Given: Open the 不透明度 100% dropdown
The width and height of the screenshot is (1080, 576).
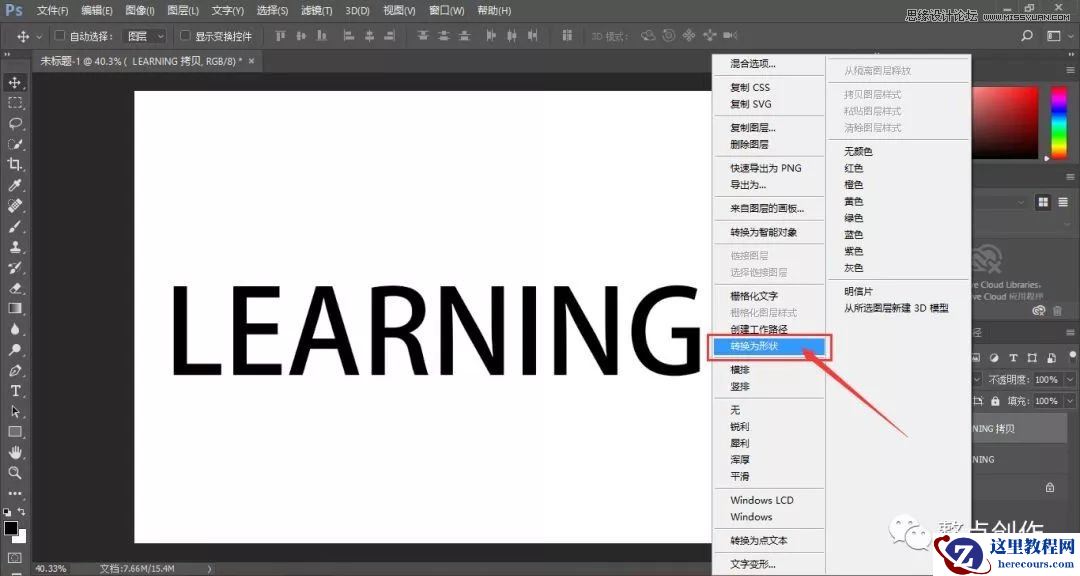Looking at the screenshot, I should (1070, 380).
